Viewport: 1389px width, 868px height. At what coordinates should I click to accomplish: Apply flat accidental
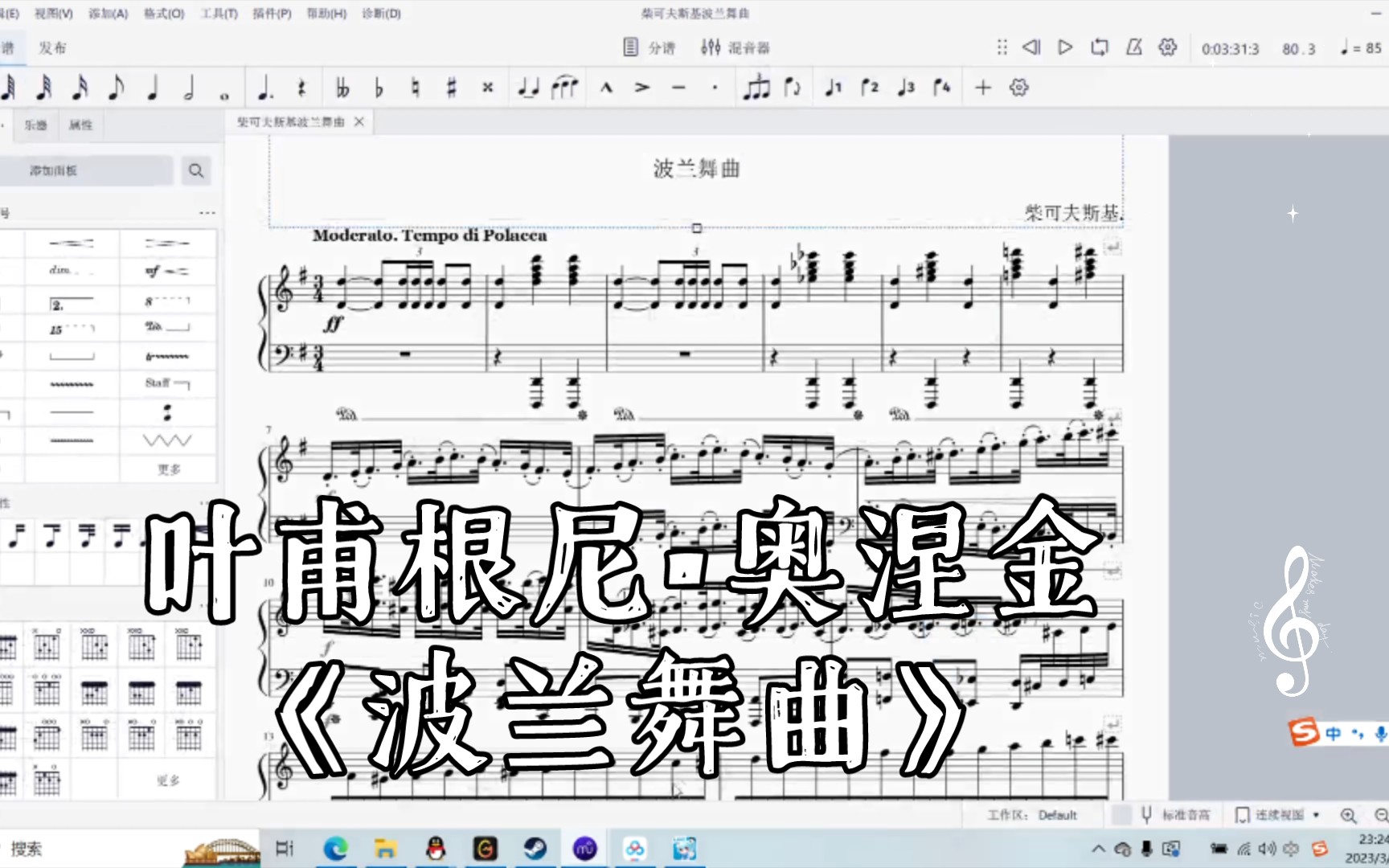point(379,87)
